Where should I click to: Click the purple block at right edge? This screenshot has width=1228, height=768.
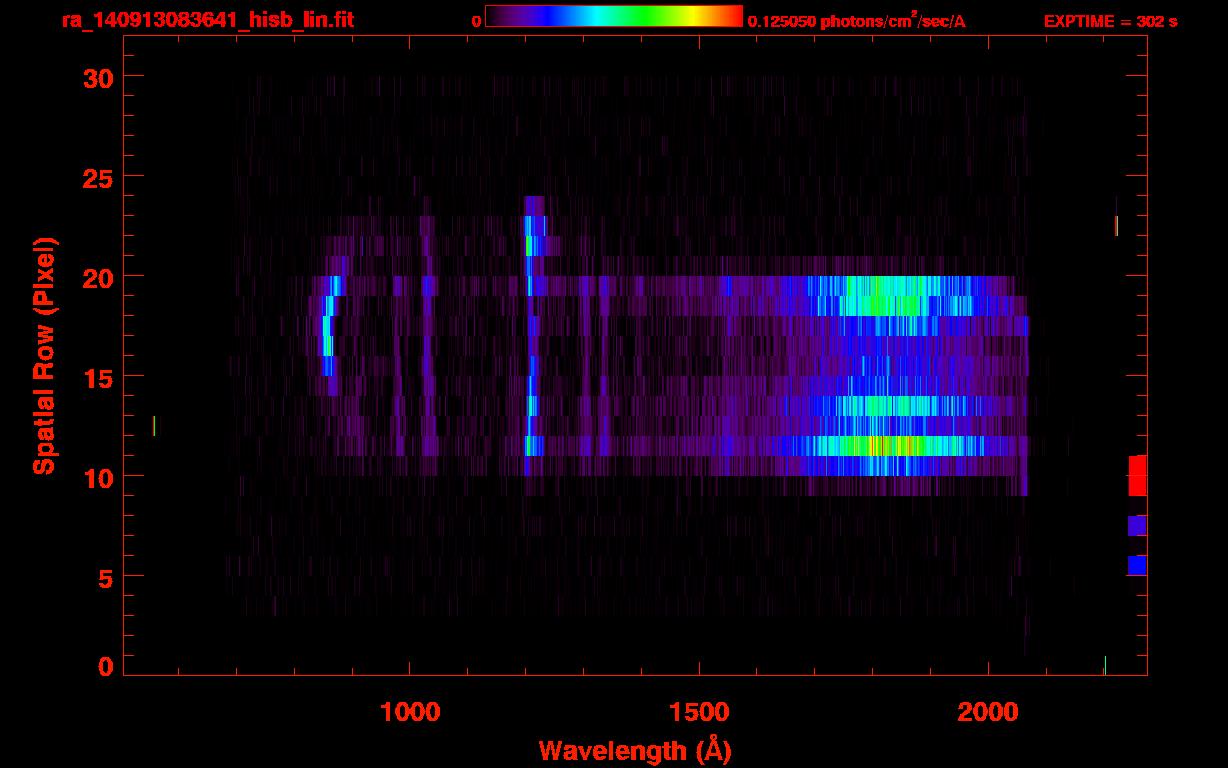click(1137, 525)
